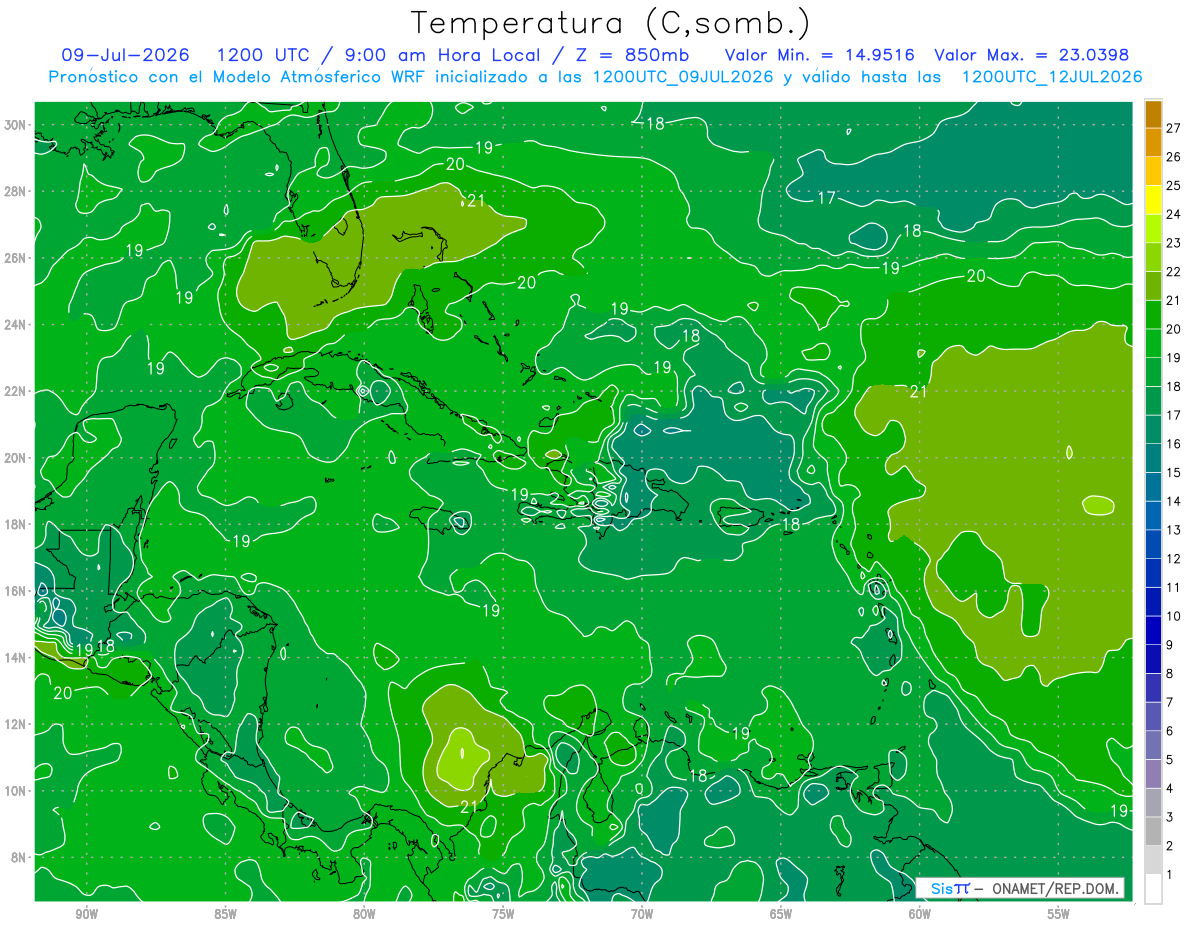Click the date 09-Jul-2026 in header
This screenshot has height=927, width=1200.
[x=124, y=55]
